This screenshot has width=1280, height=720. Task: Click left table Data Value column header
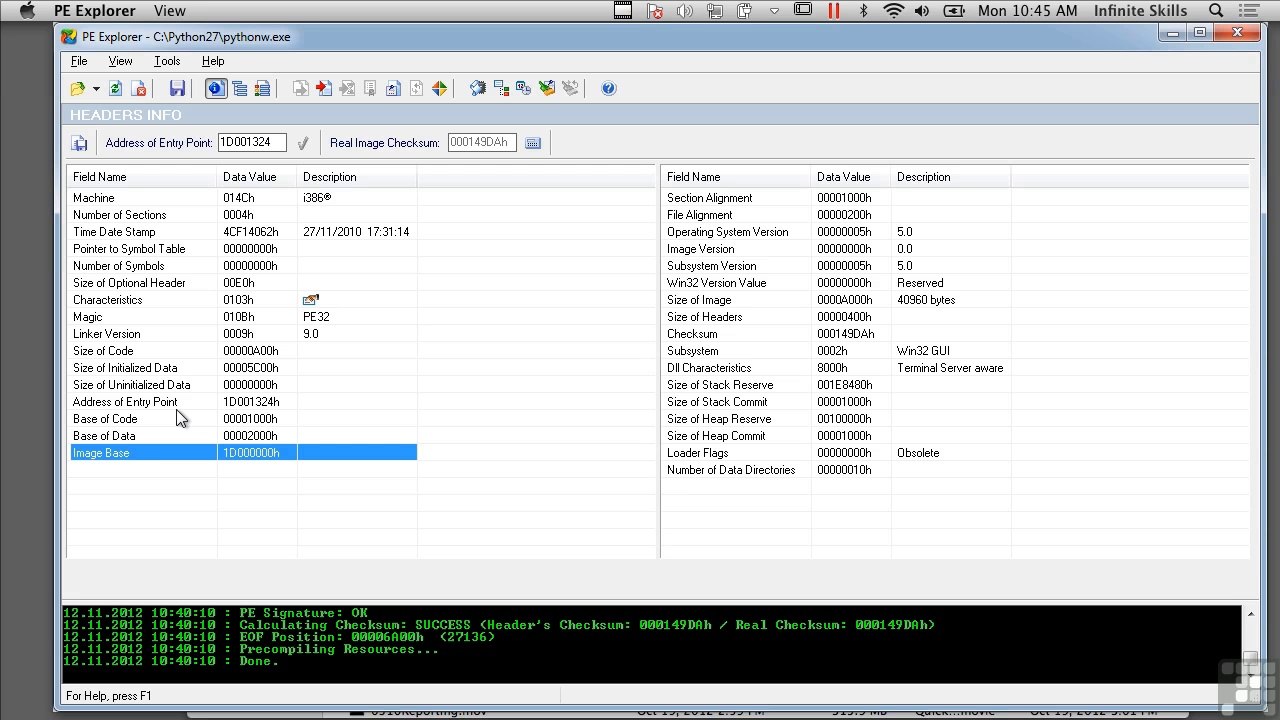(x=257, y=177)
